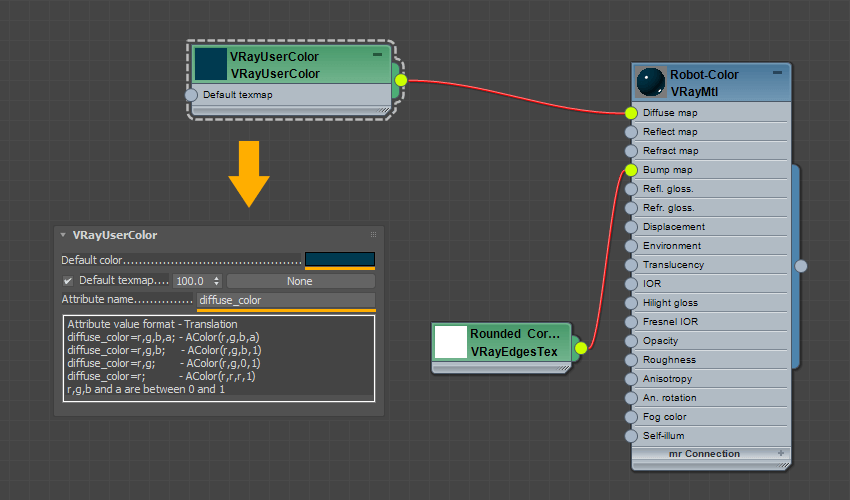Click the Environment input socket
The height and width of the screenshot is (500, 850).
pyautogui.click(x=631, y=246)
